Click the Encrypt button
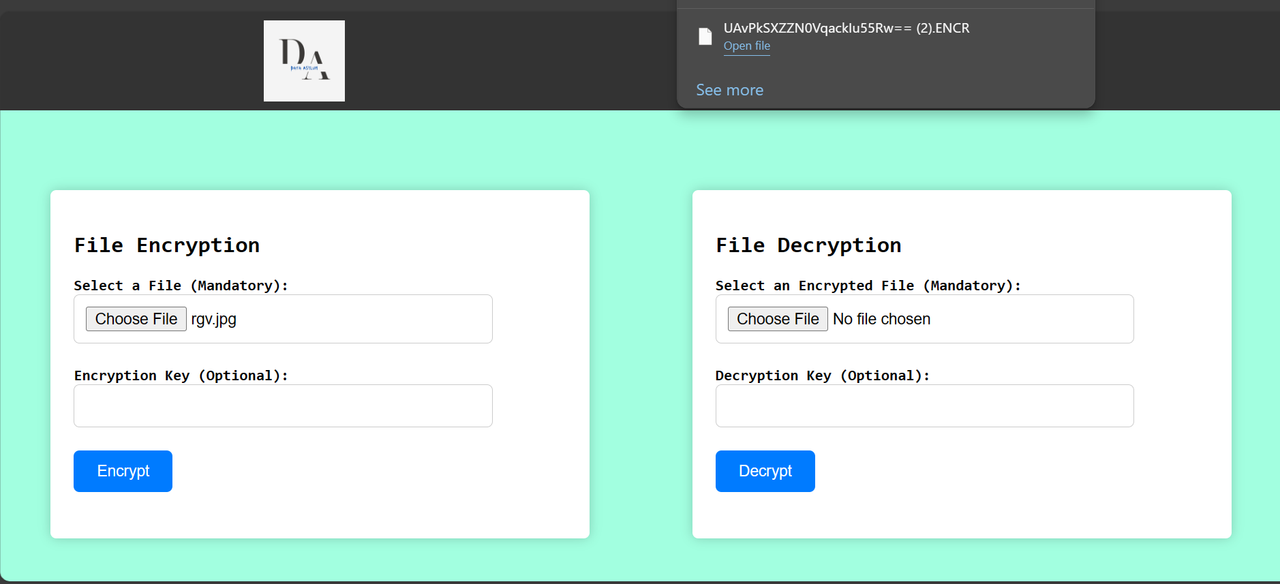This screenshot has width=1280, height=584. point(123,471)
